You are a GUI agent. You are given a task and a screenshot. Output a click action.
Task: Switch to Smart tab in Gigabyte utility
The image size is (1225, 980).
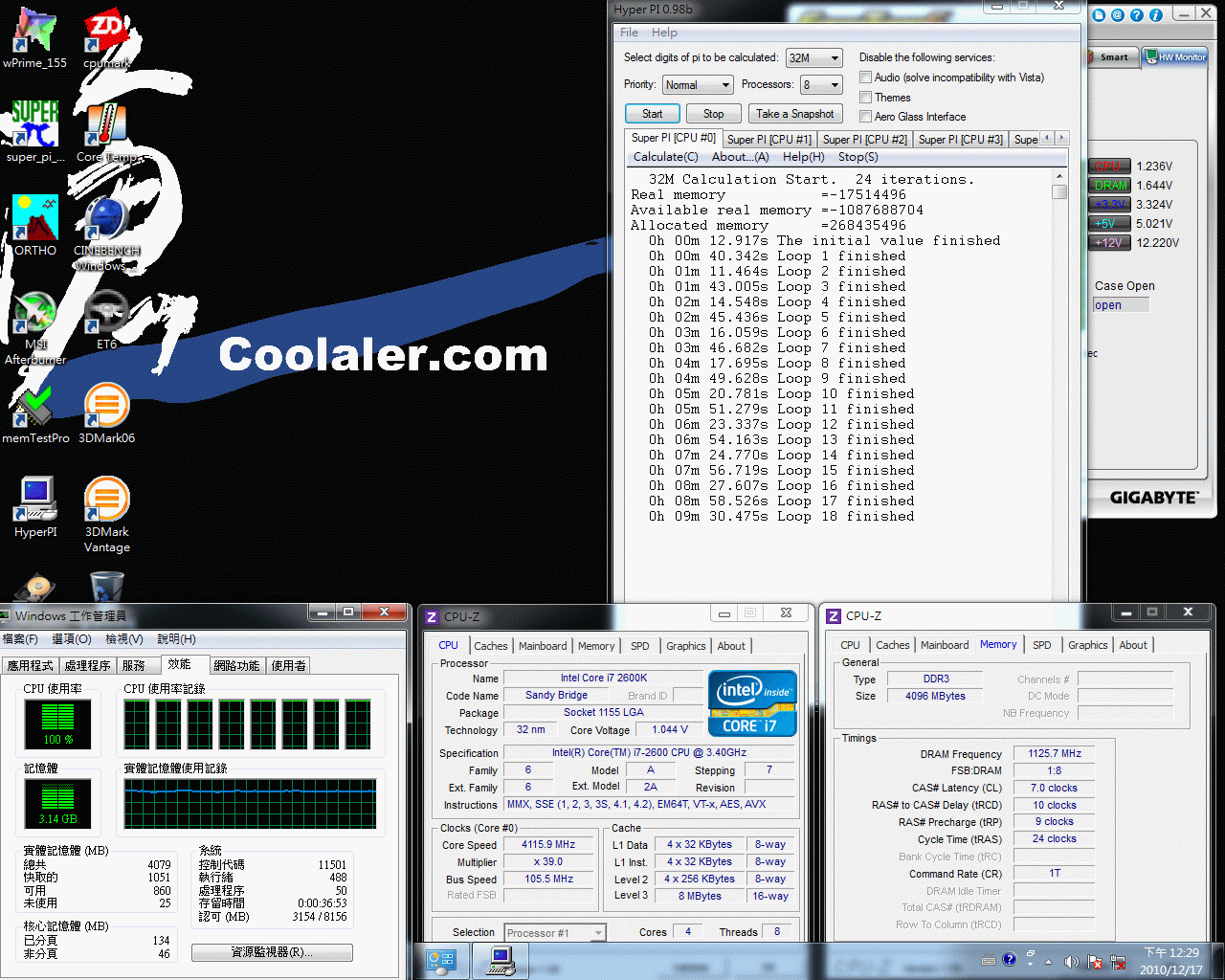click(x=1113, y=57)
